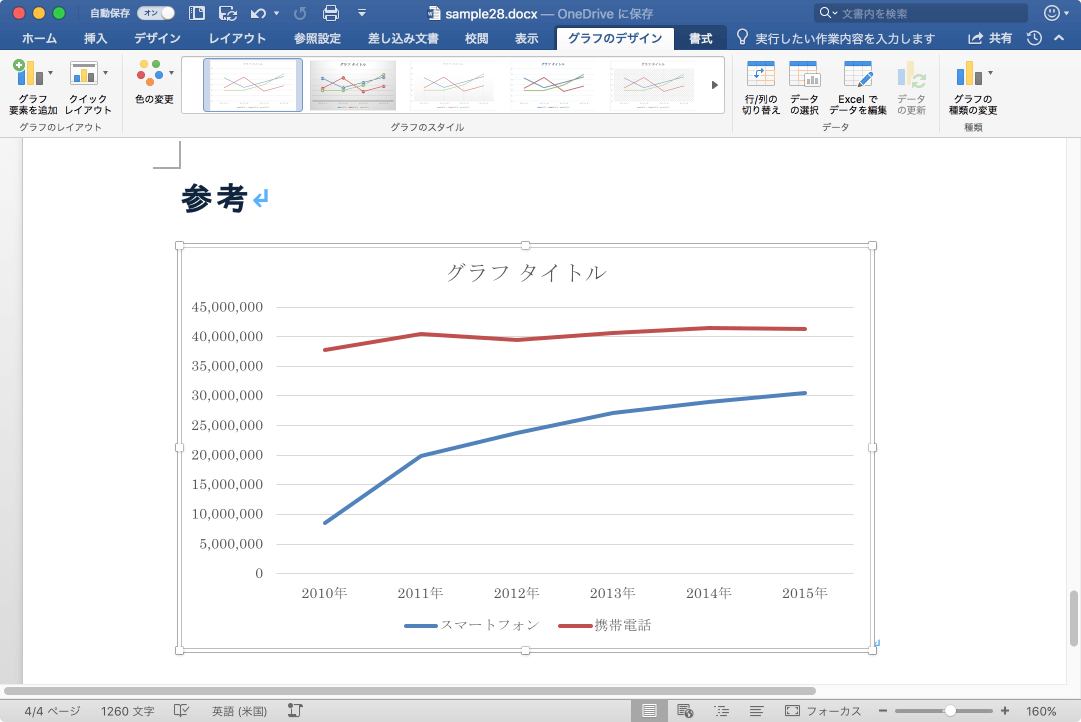Select the fifth chart style thumbnail
1081x722 pixels.
point(653,85)
